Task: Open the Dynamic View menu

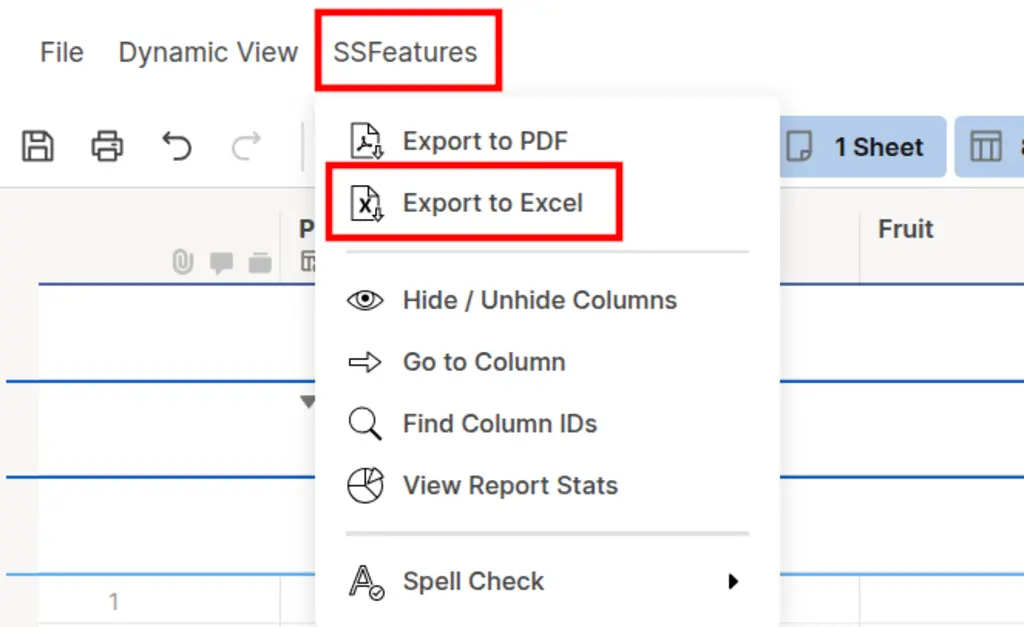Action: 208,52
